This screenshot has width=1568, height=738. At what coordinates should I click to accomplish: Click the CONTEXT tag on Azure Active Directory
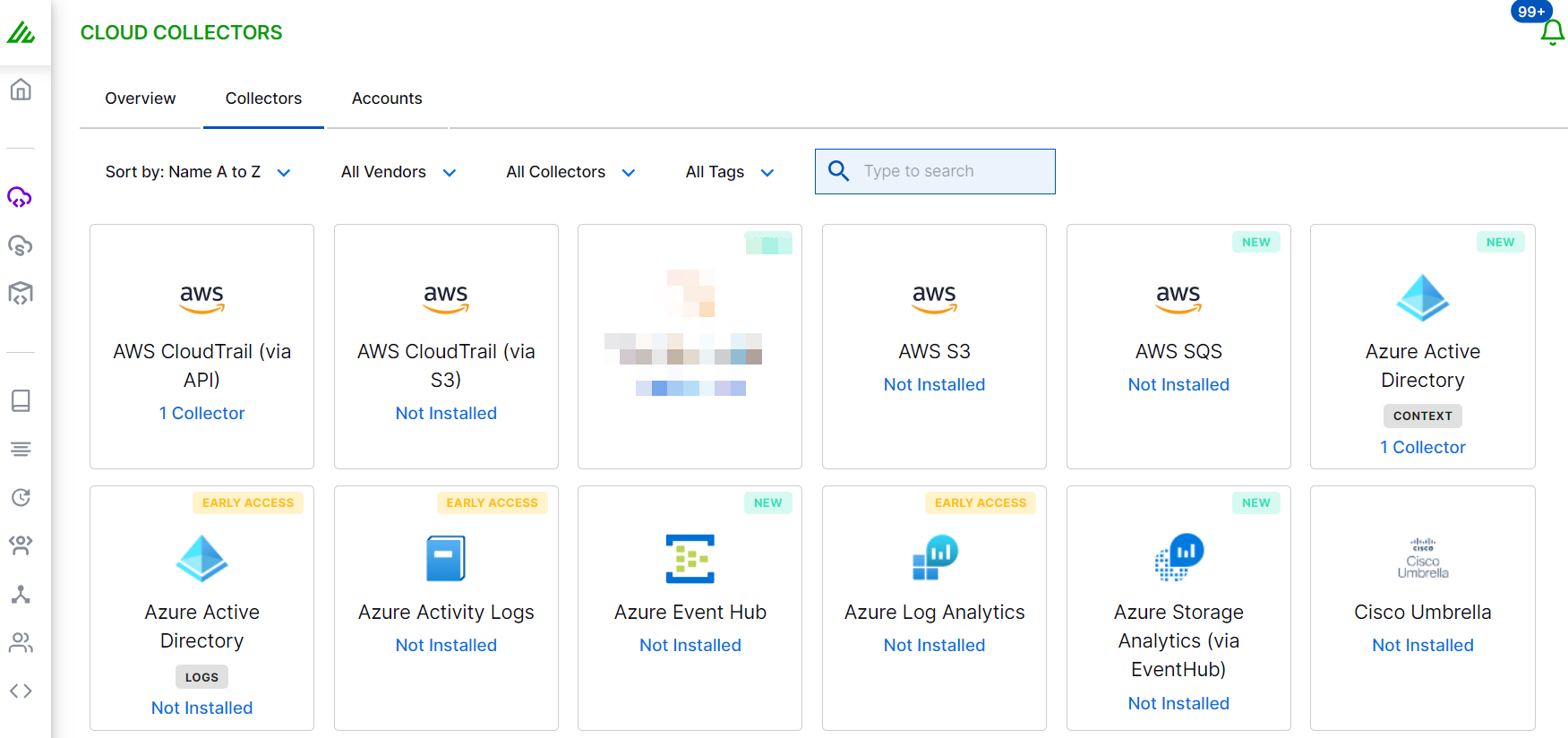point(1422,416)
